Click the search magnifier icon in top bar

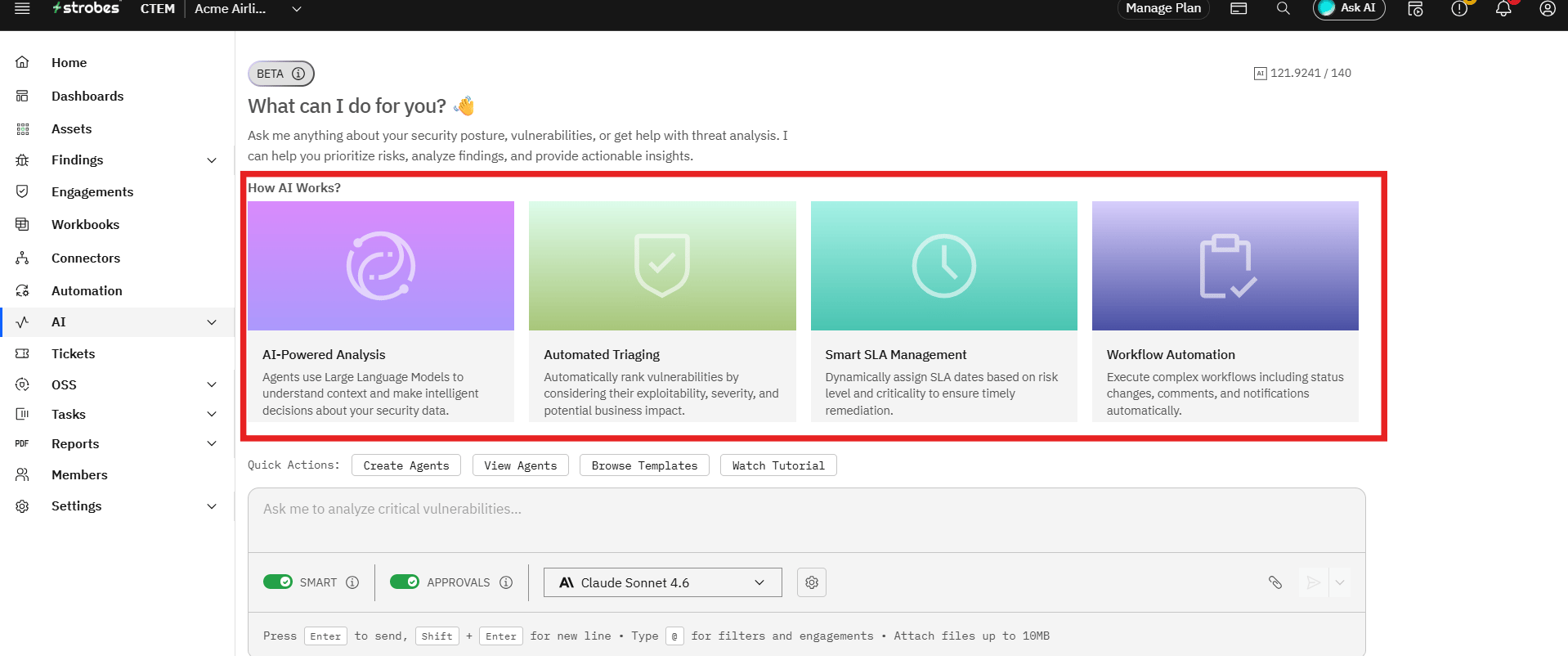(x=1283, y=8)
